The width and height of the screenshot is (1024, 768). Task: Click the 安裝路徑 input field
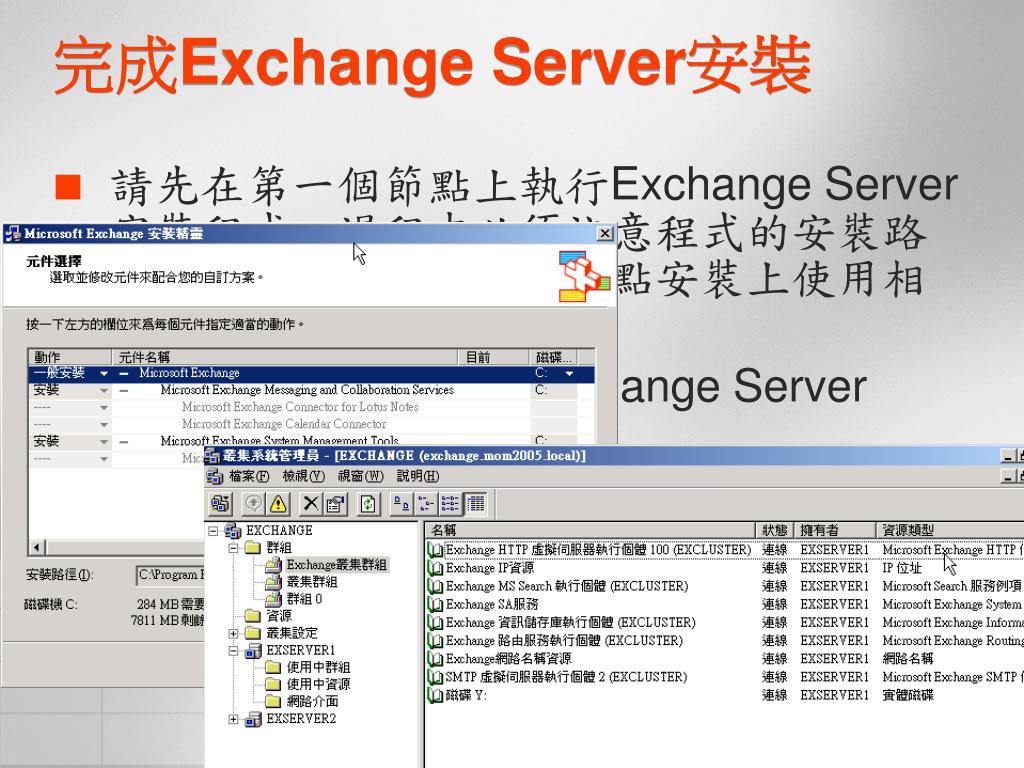pyautogui.click(x=170, y=575)
